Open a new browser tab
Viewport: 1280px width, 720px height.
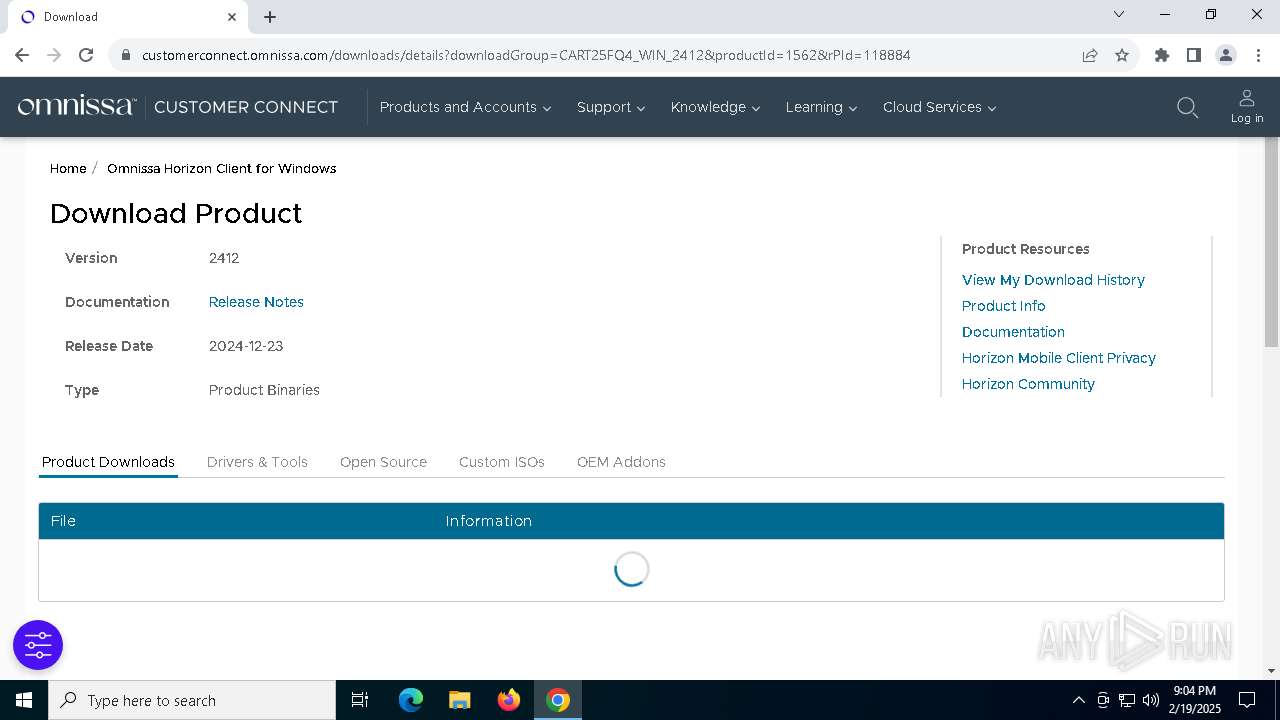(x=270, y=16)
